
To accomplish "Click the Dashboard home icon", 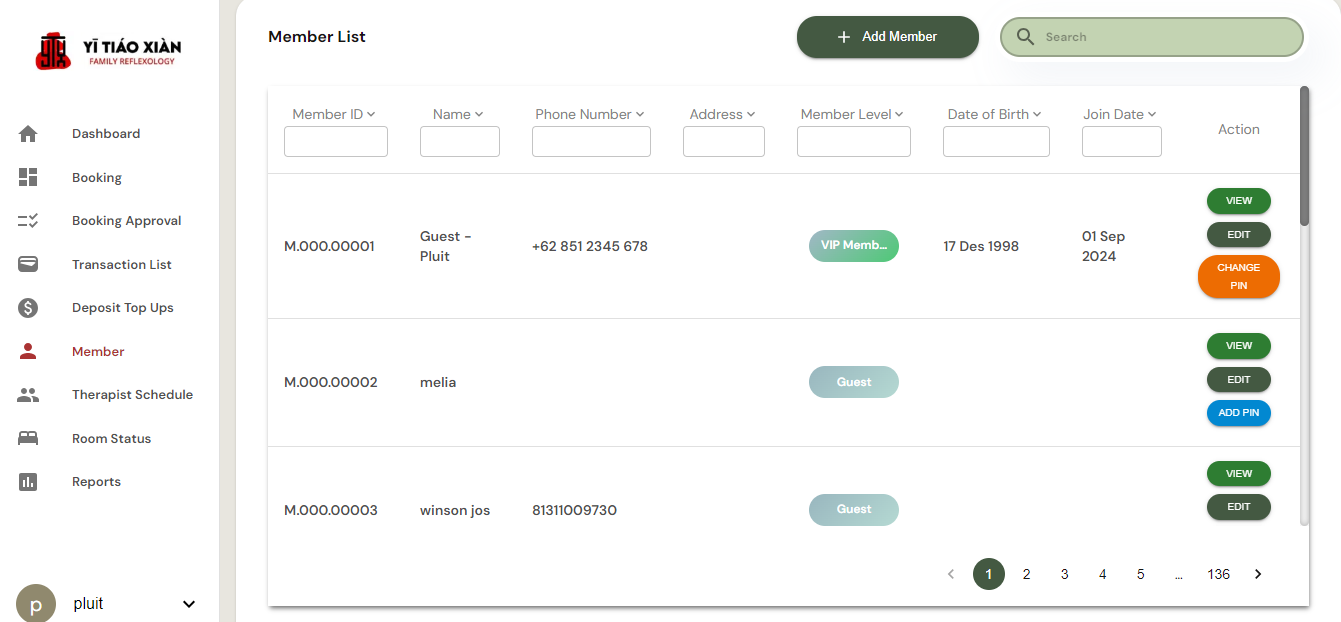I will click(x=28, y=134).
